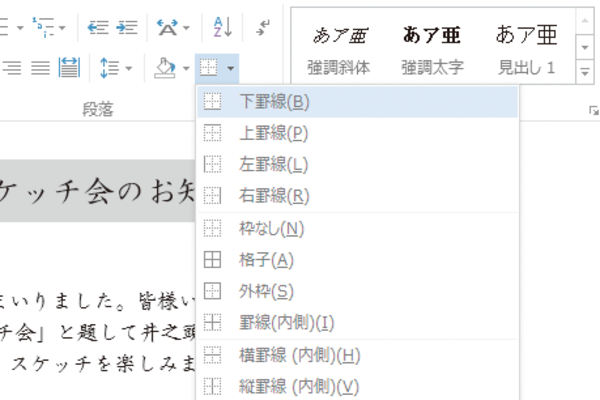Screen dimensions: 600x400
Task: Select 格子(A) all borders option
Action: pyautogui.click(x=357, y=260)
